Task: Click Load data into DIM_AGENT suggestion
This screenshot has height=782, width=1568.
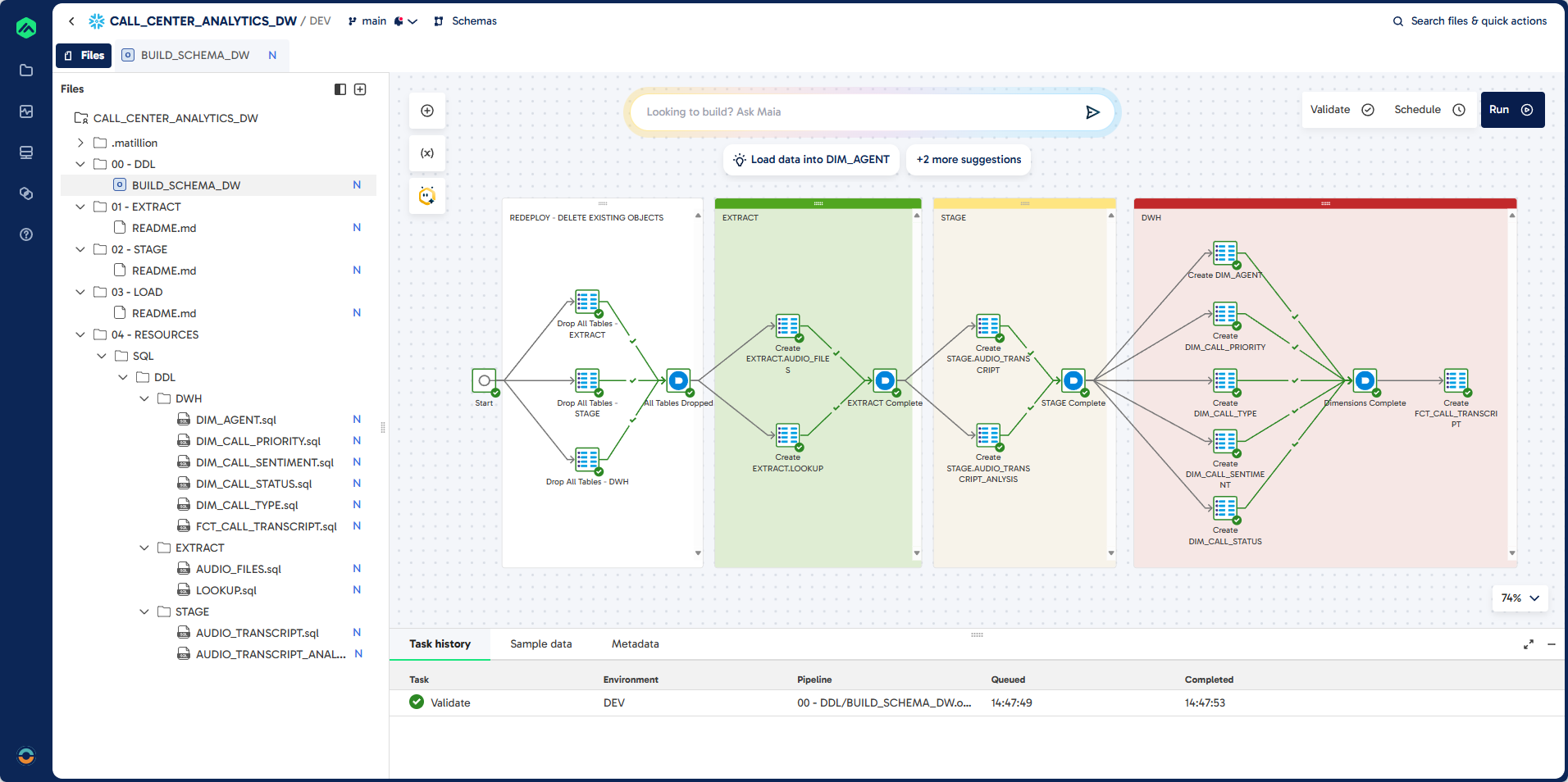Action: pos(811,160)
